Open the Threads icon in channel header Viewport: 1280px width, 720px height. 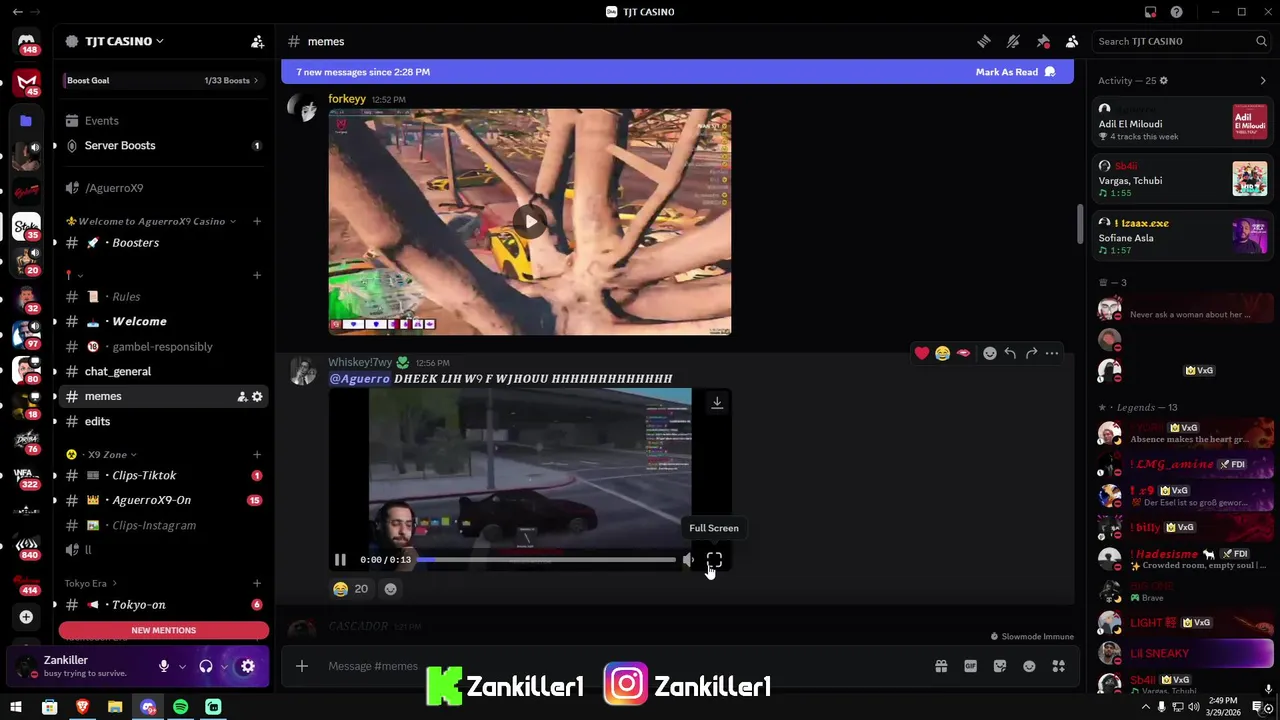984,41
